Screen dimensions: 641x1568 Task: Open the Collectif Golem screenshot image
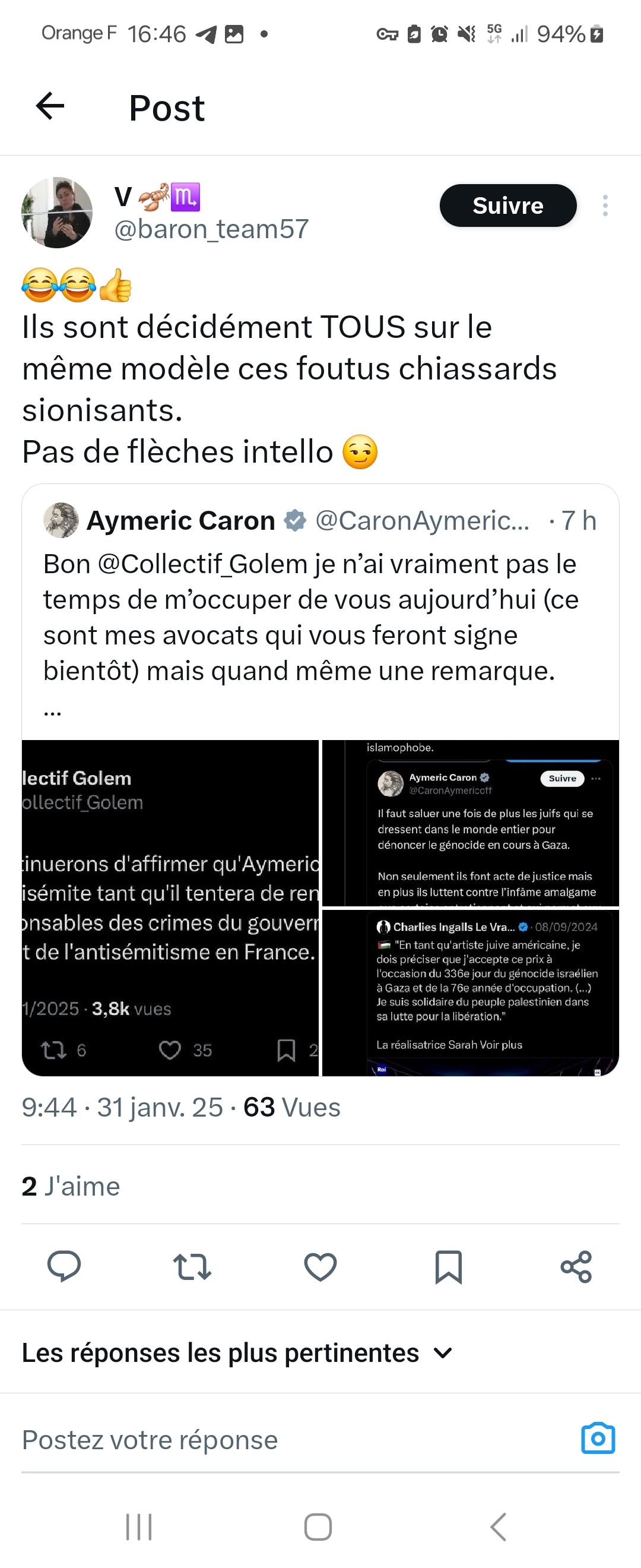pyautogui.click(x=170, y=907)
